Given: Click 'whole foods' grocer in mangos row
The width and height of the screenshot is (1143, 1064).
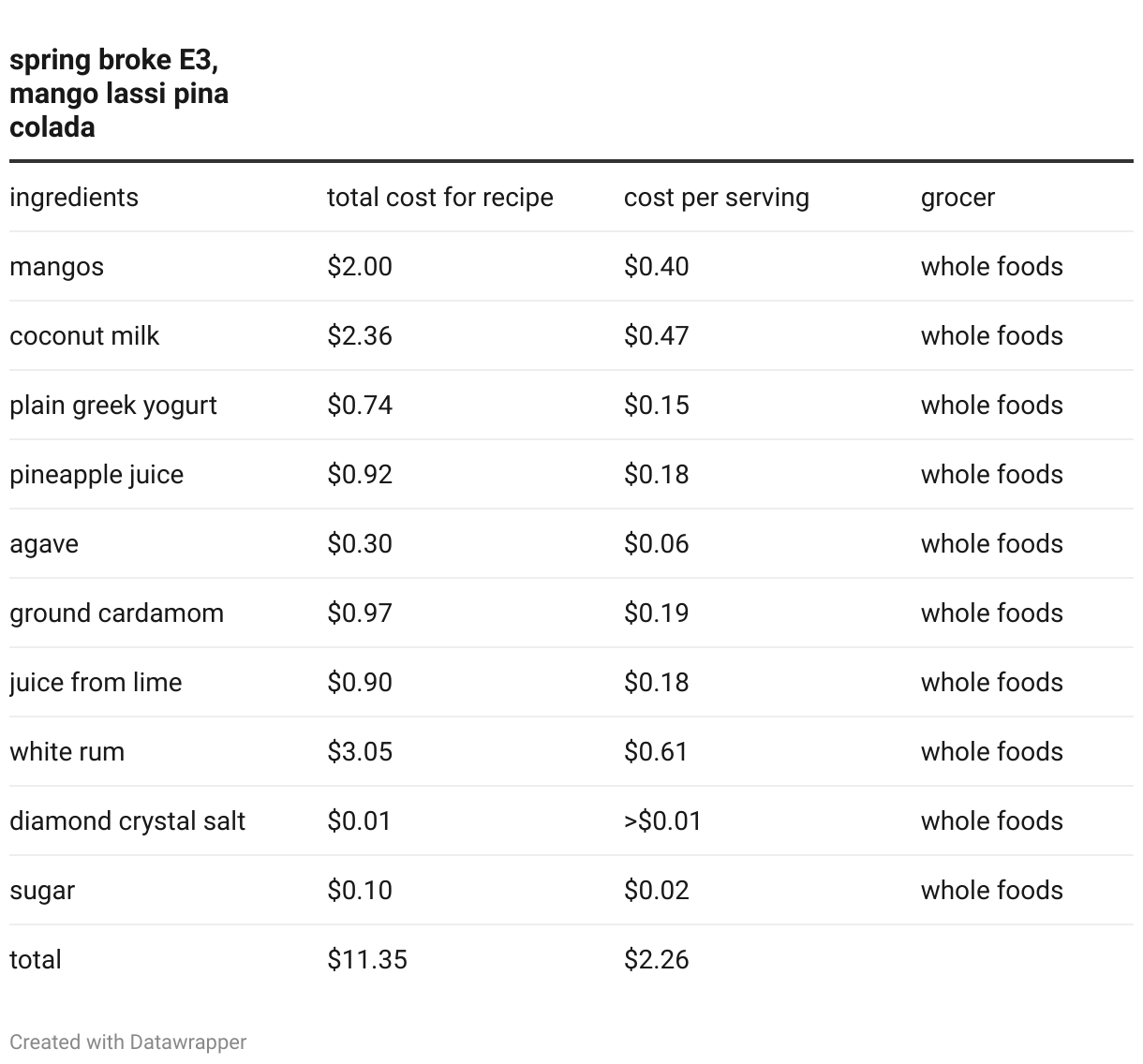Looking at the screenshot, I should (x=992, y=266).
